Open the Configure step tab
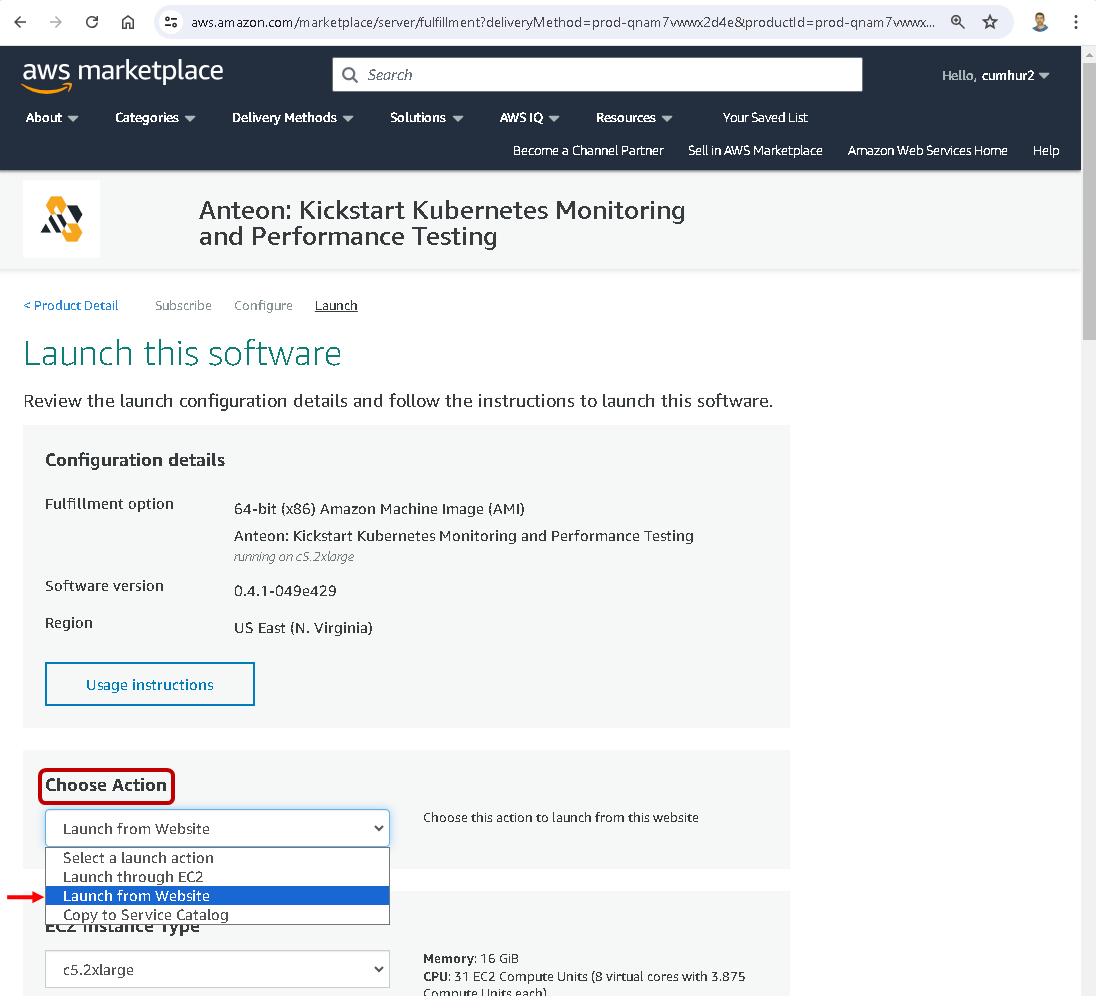 (x=263, y=306)
